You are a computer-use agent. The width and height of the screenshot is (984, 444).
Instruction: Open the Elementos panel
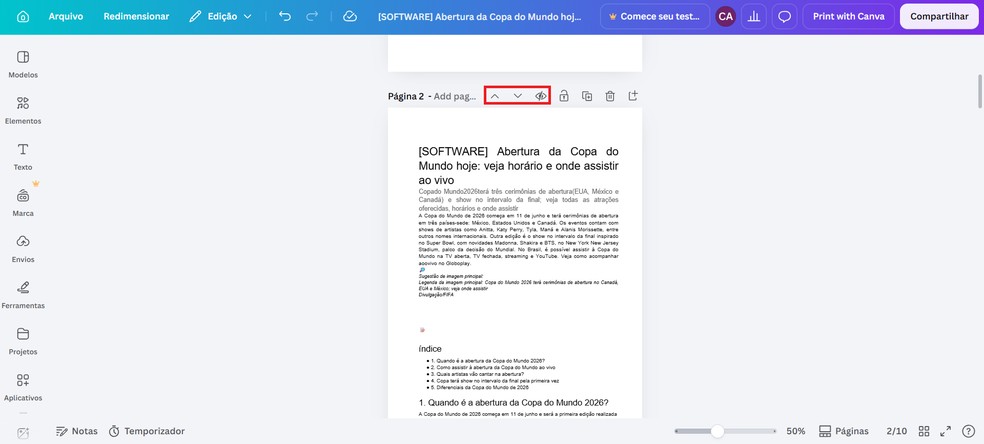pyautogui.click(x=23, y=110)
